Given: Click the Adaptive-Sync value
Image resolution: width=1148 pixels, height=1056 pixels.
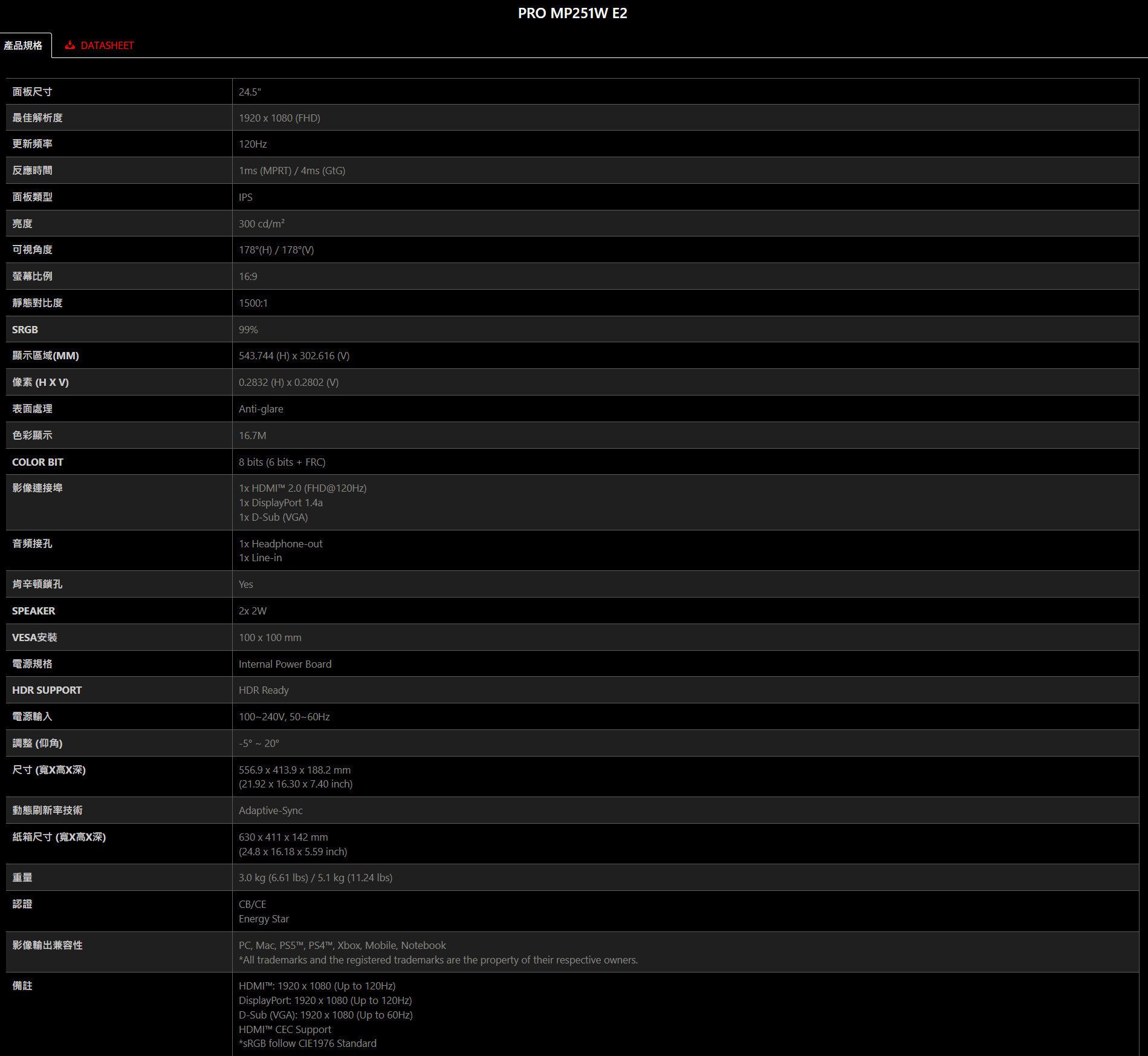Looking at the screenshot, I should pos(271,810).
